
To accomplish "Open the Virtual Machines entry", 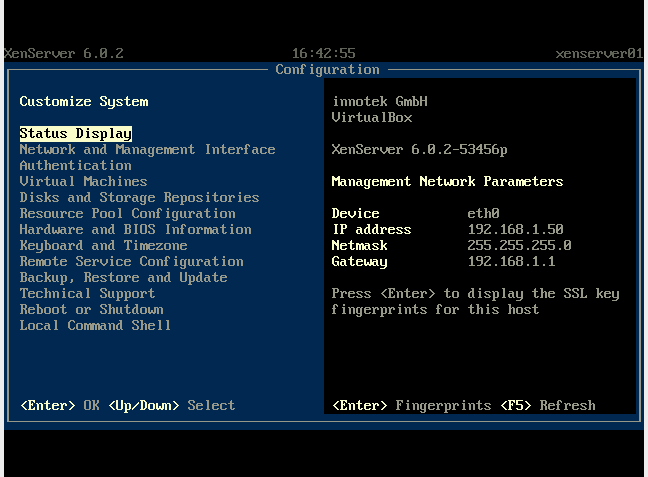I will [x=83, y=181].
